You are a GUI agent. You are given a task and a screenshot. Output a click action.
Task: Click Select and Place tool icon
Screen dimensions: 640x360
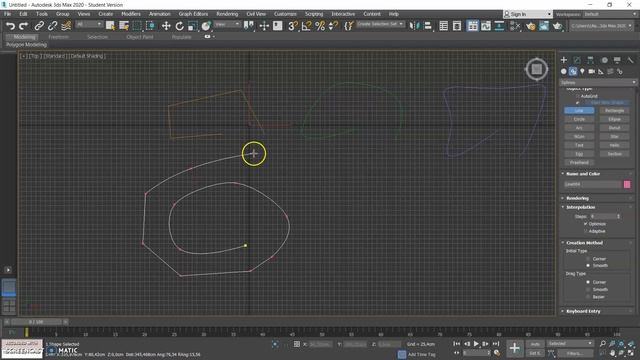pos(206,26)
